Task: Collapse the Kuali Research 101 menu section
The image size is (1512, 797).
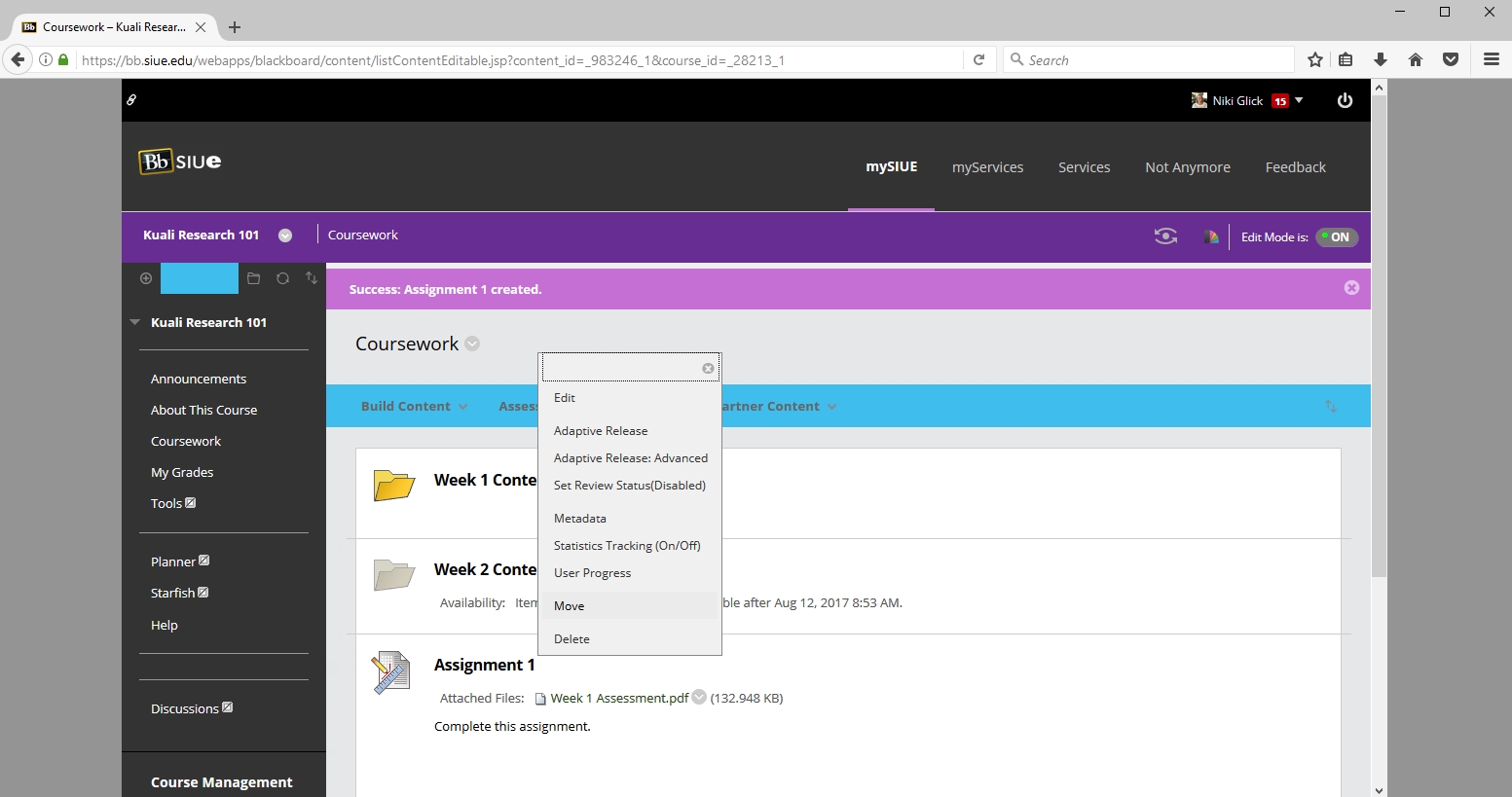Action: click(135, 322)
